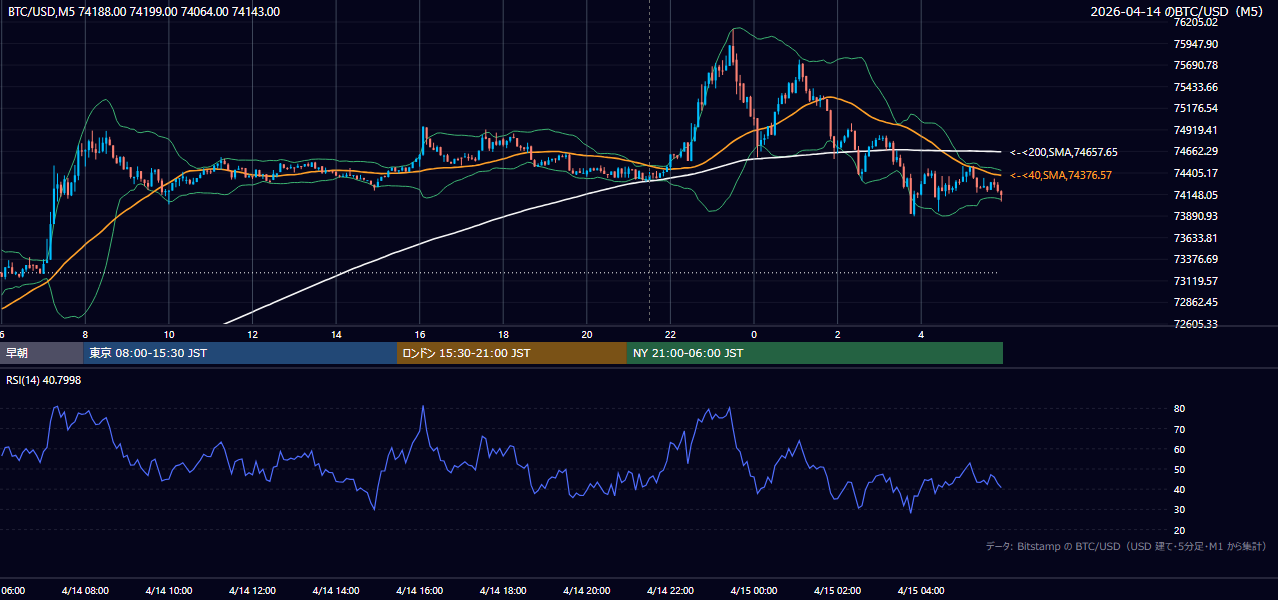
Task: Click the 2026-04-14 BTC/USD (M5) chart title
Action: [1178, 12]
